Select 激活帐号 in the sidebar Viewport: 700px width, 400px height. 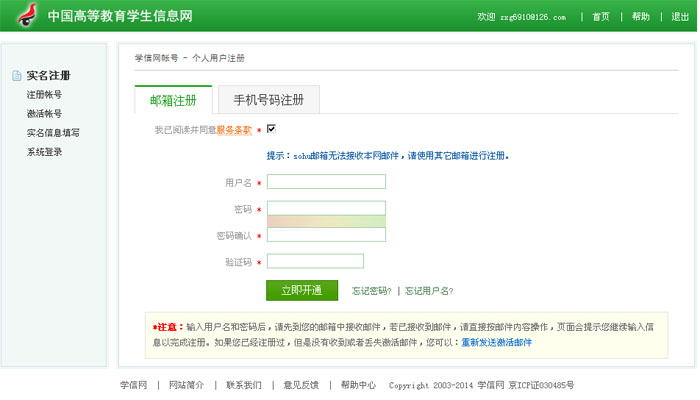coord(44,114)
